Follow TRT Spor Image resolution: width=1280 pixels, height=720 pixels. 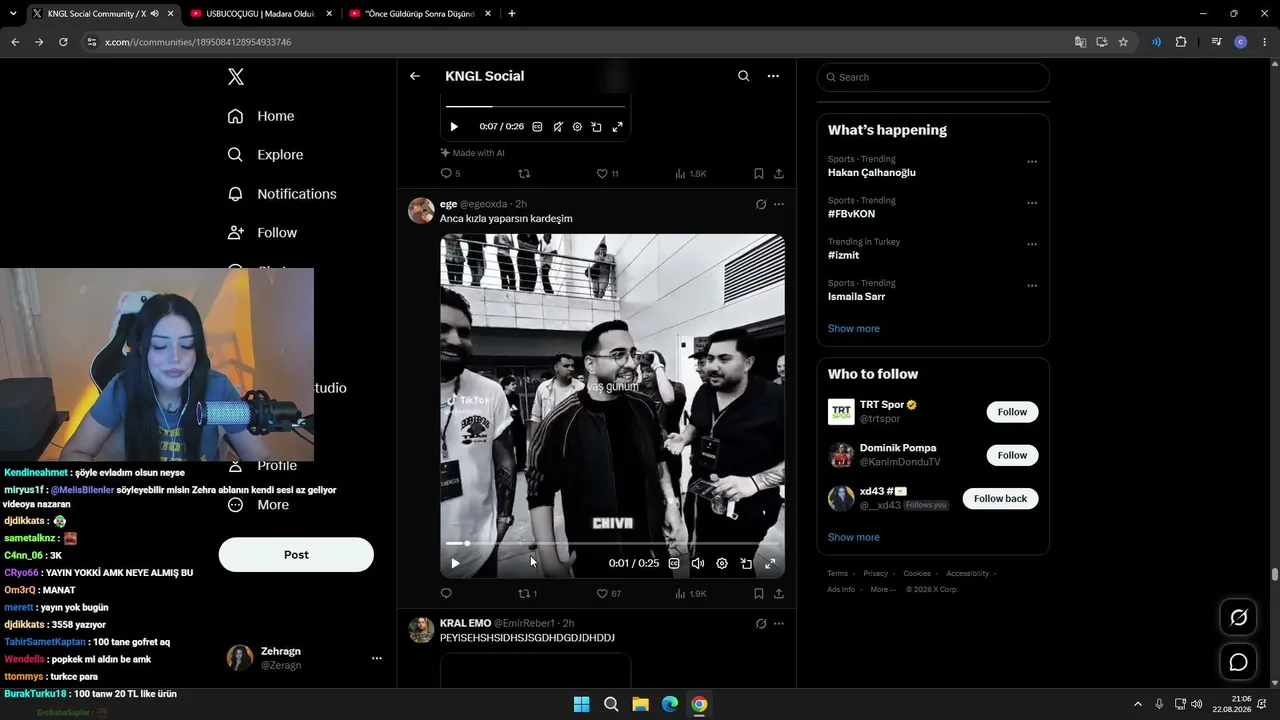tap(1012, 412)
